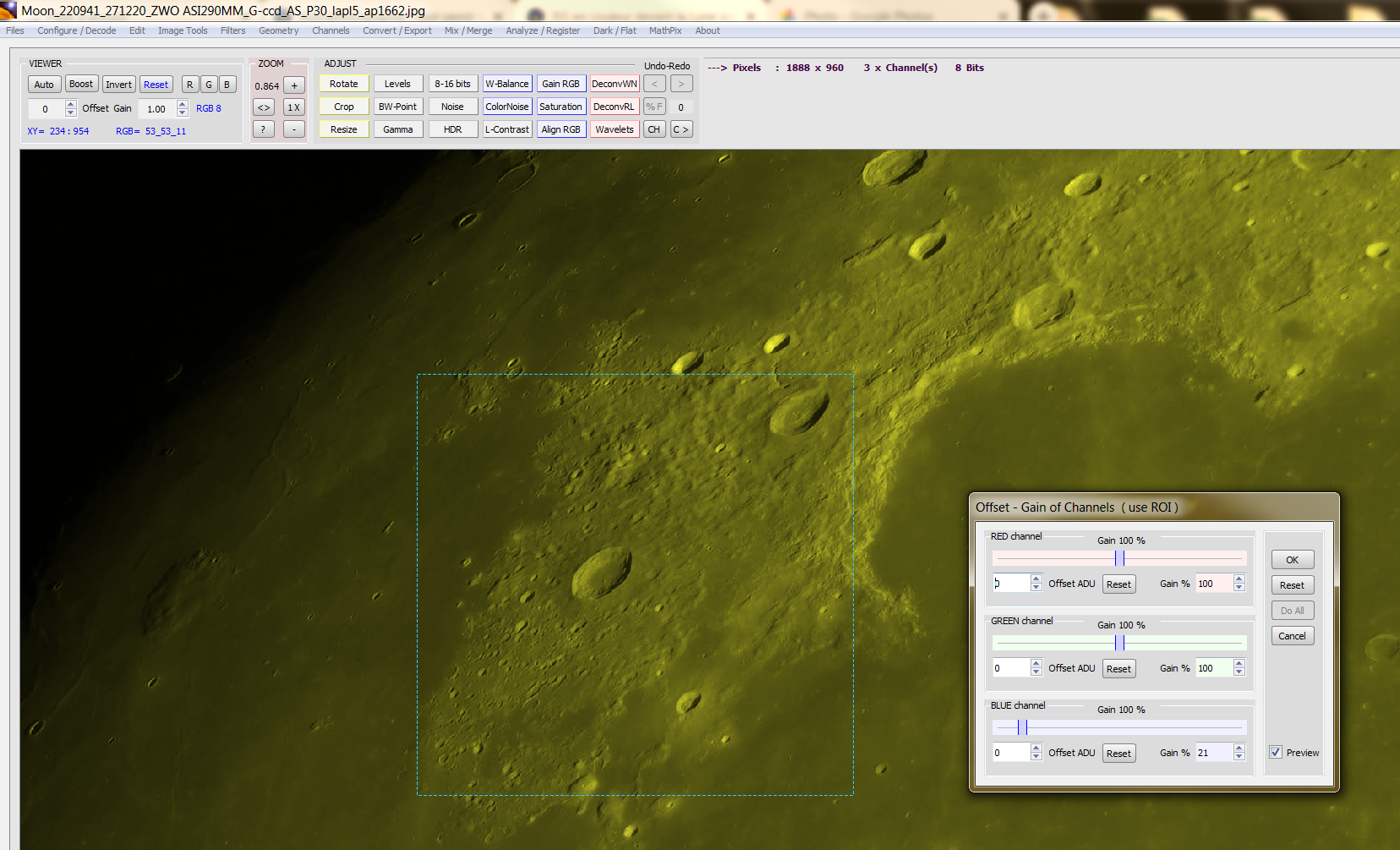The height and width of the screenshot is (850, 1400).
Task: Increase the GREEN channel Offset ADU stepper
Action: click(x=1036, y=663)
